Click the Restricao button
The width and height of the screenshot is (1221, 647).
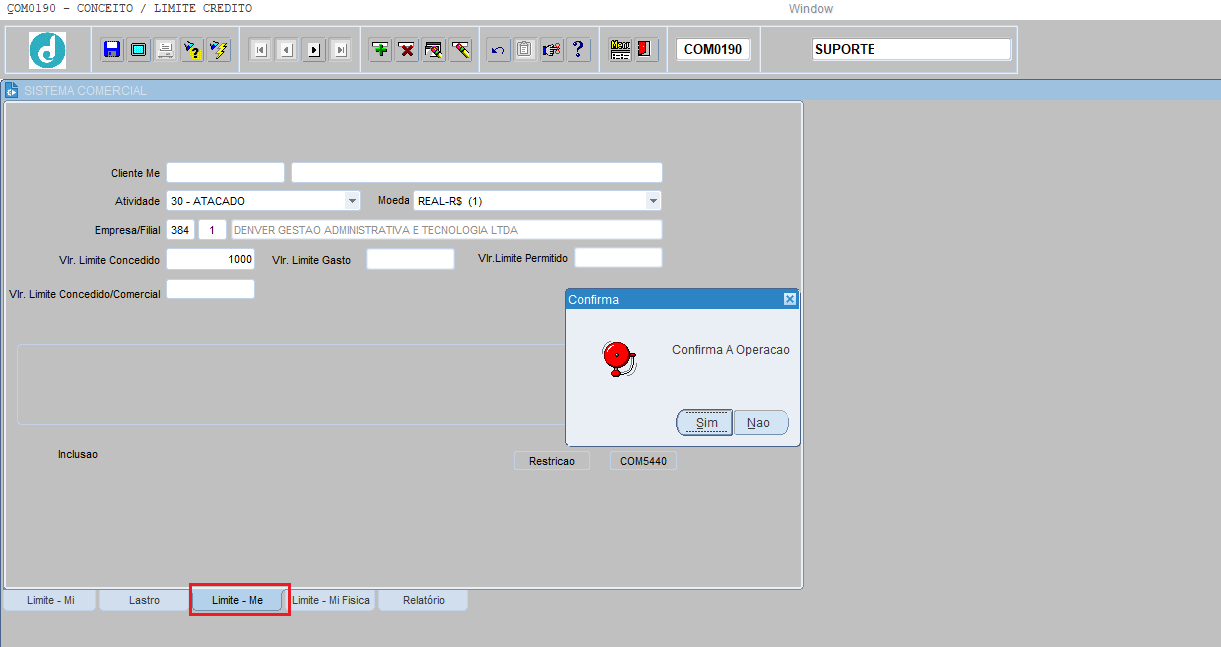pyautogui.click(x=552, y=461)
